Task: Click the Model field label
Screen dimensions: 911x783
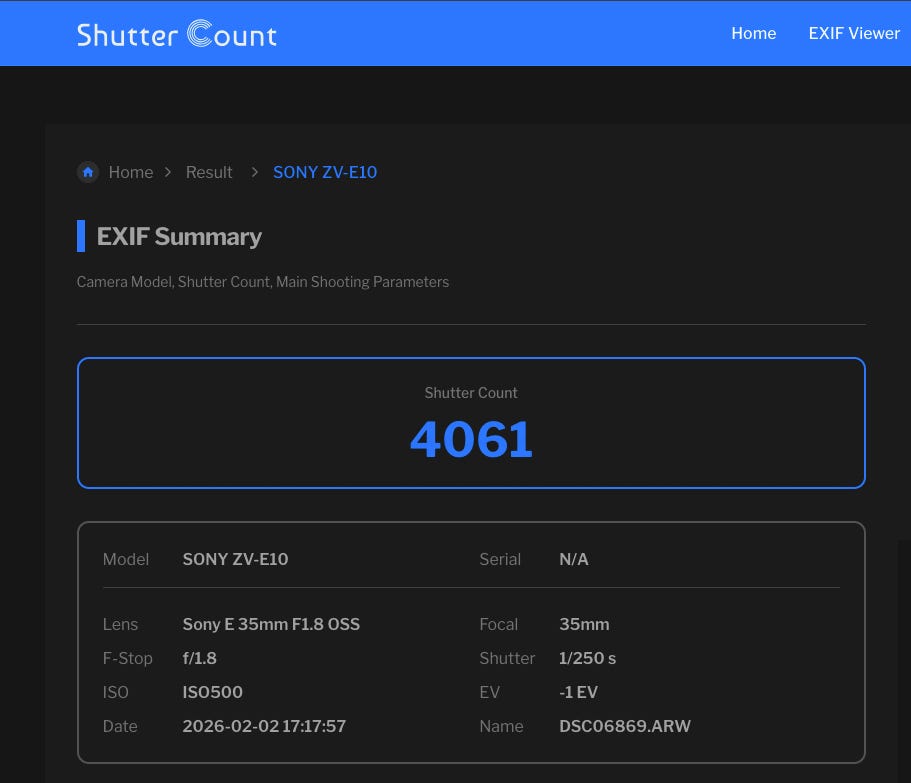Action: (125, 559)
